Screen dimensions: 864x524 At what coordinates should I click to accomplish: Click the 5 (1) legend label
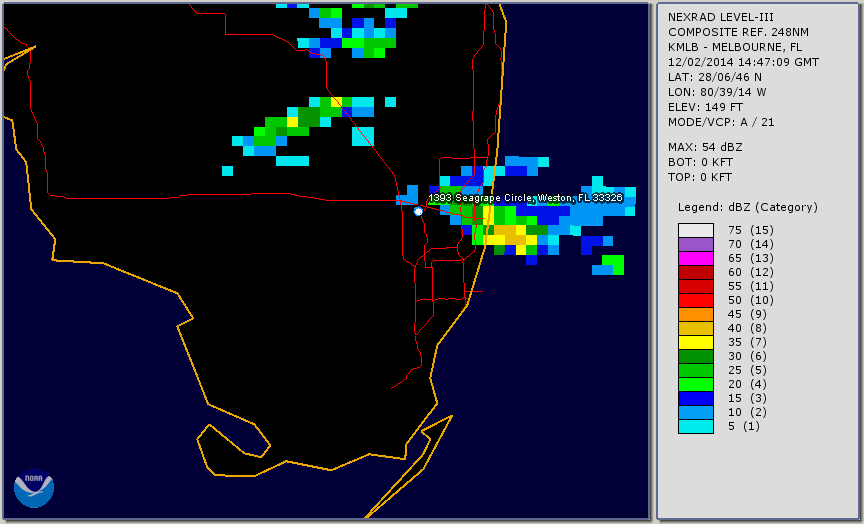point(743,426)
